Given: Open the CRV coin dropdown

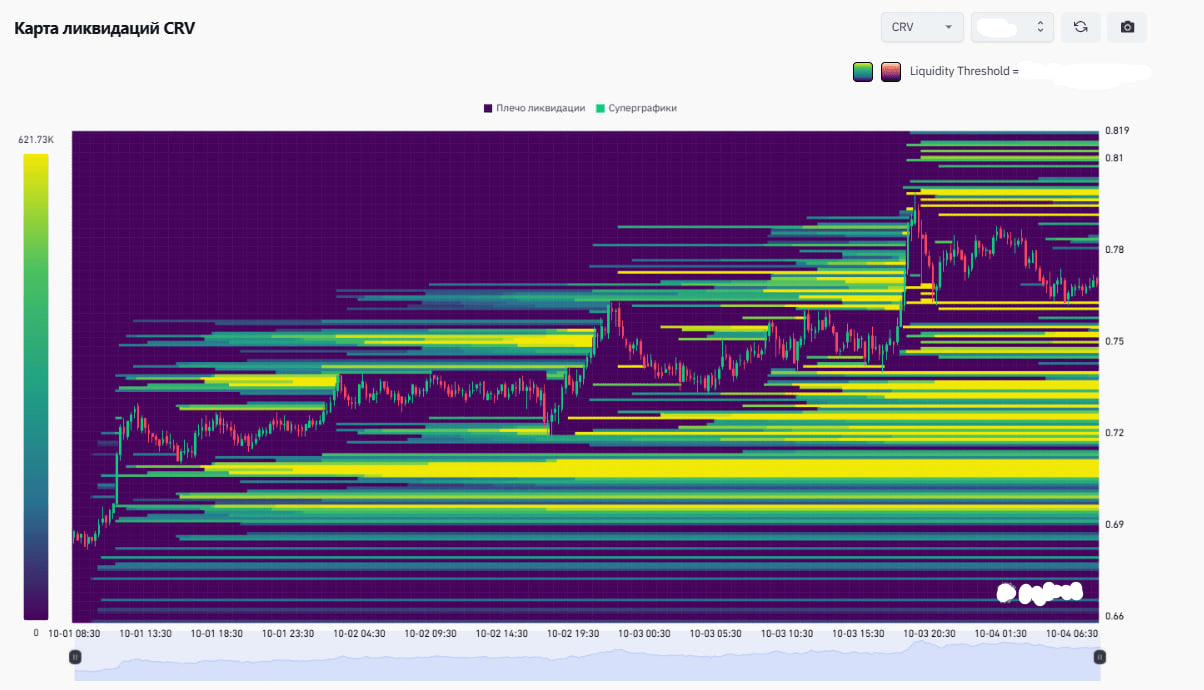Looking at the screenshot, I should pos(922,27).
